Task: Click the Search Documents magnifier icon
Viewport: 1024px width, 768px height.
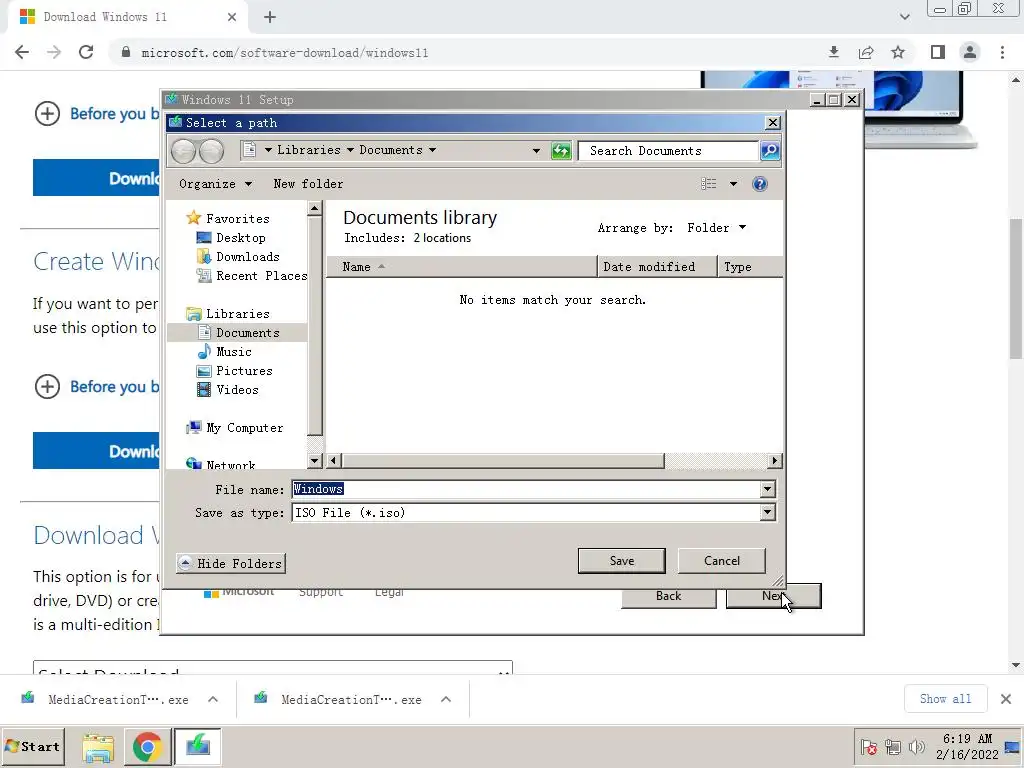Action: coord(770,151)
